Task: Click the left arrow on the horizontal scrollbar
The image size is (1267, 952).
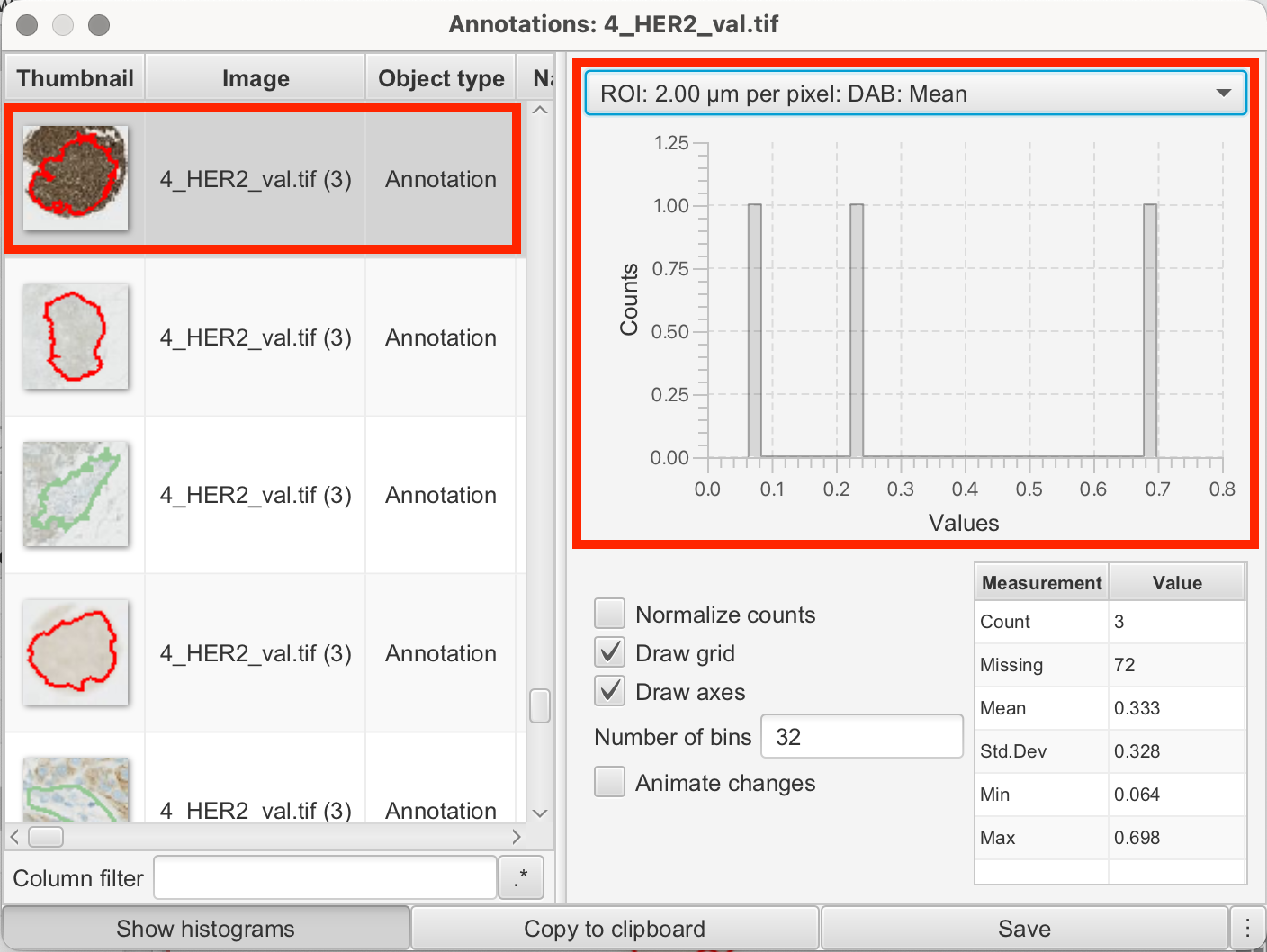Action: 13,837
